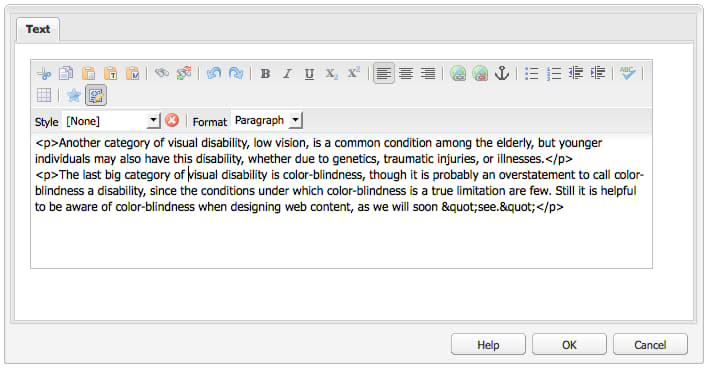The width and height of the screenshot is (711, 369).
Task: Click the Cancel button
Action: (650, 345)
